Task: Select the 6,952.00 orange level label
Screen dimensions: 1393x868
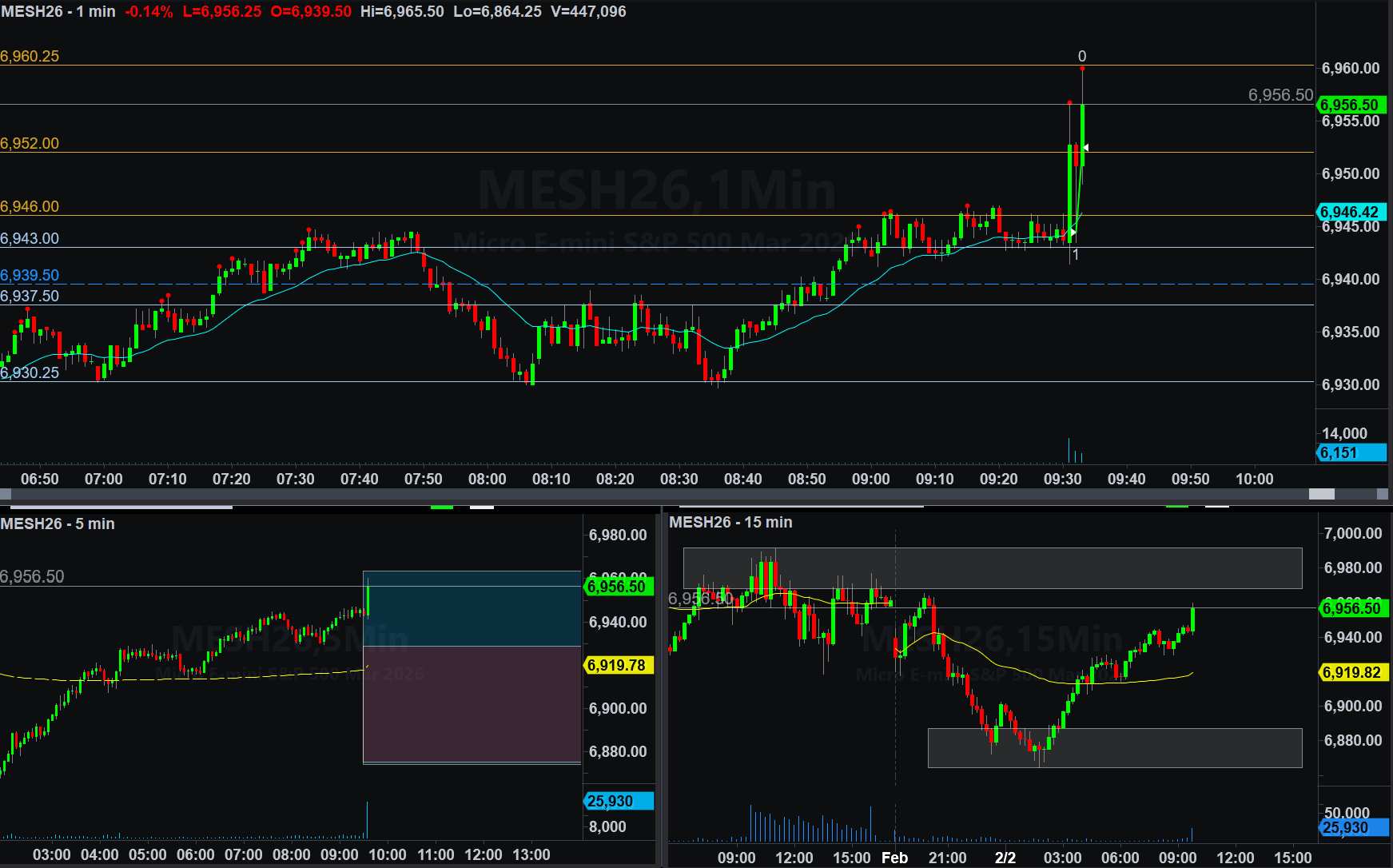Action: [30, 144]
